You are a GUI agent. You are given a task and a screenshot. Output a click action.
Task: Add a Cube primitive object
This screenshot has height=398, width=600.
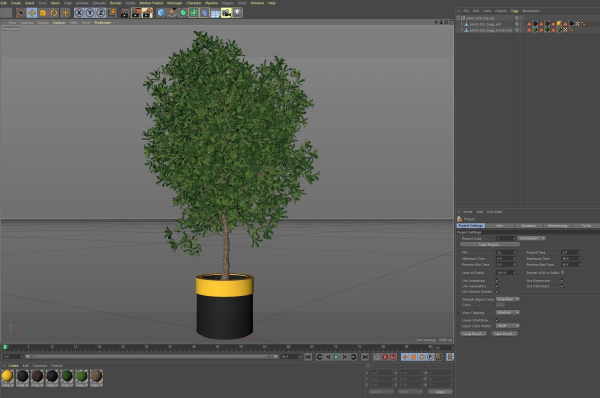pos(161,13)
